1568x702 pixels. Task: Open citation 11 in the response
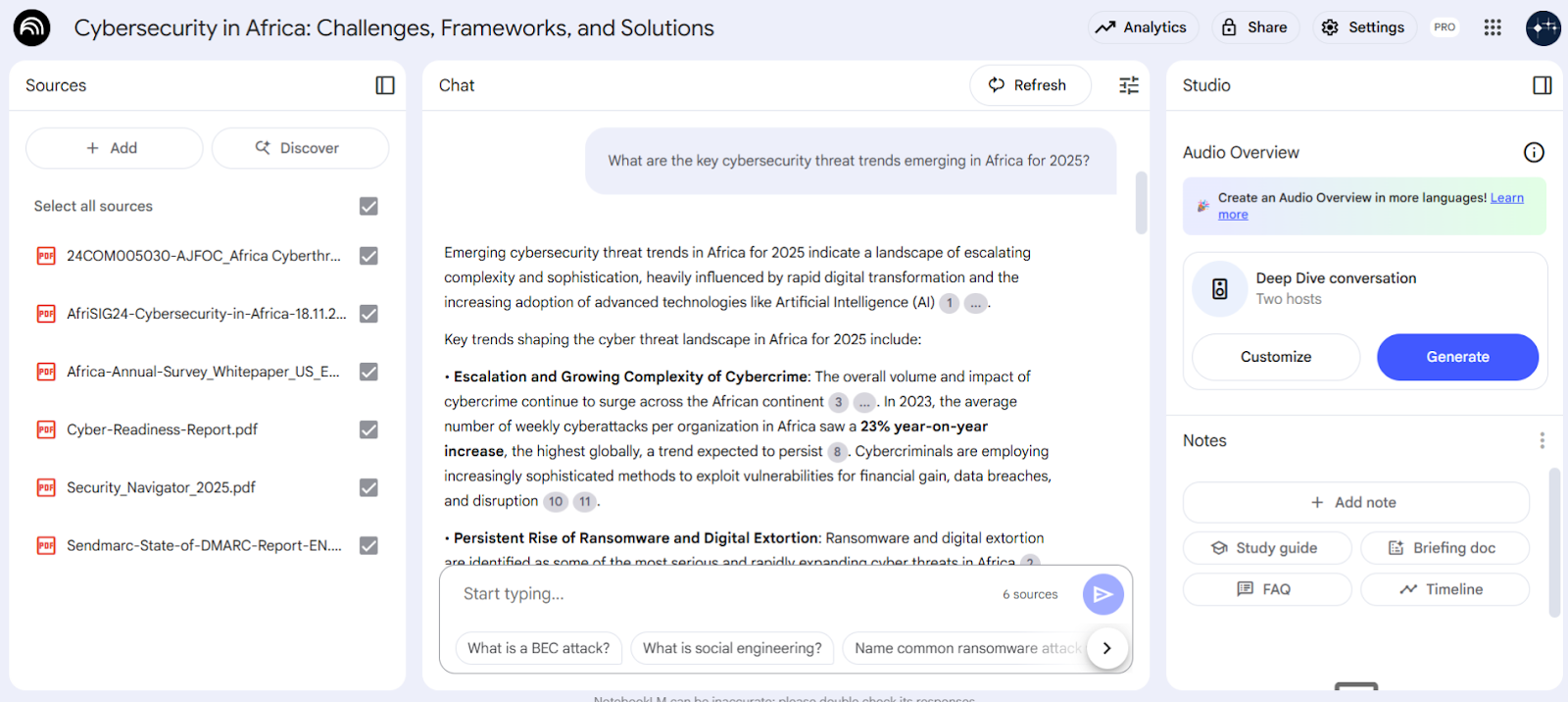(x=585, y=502)
